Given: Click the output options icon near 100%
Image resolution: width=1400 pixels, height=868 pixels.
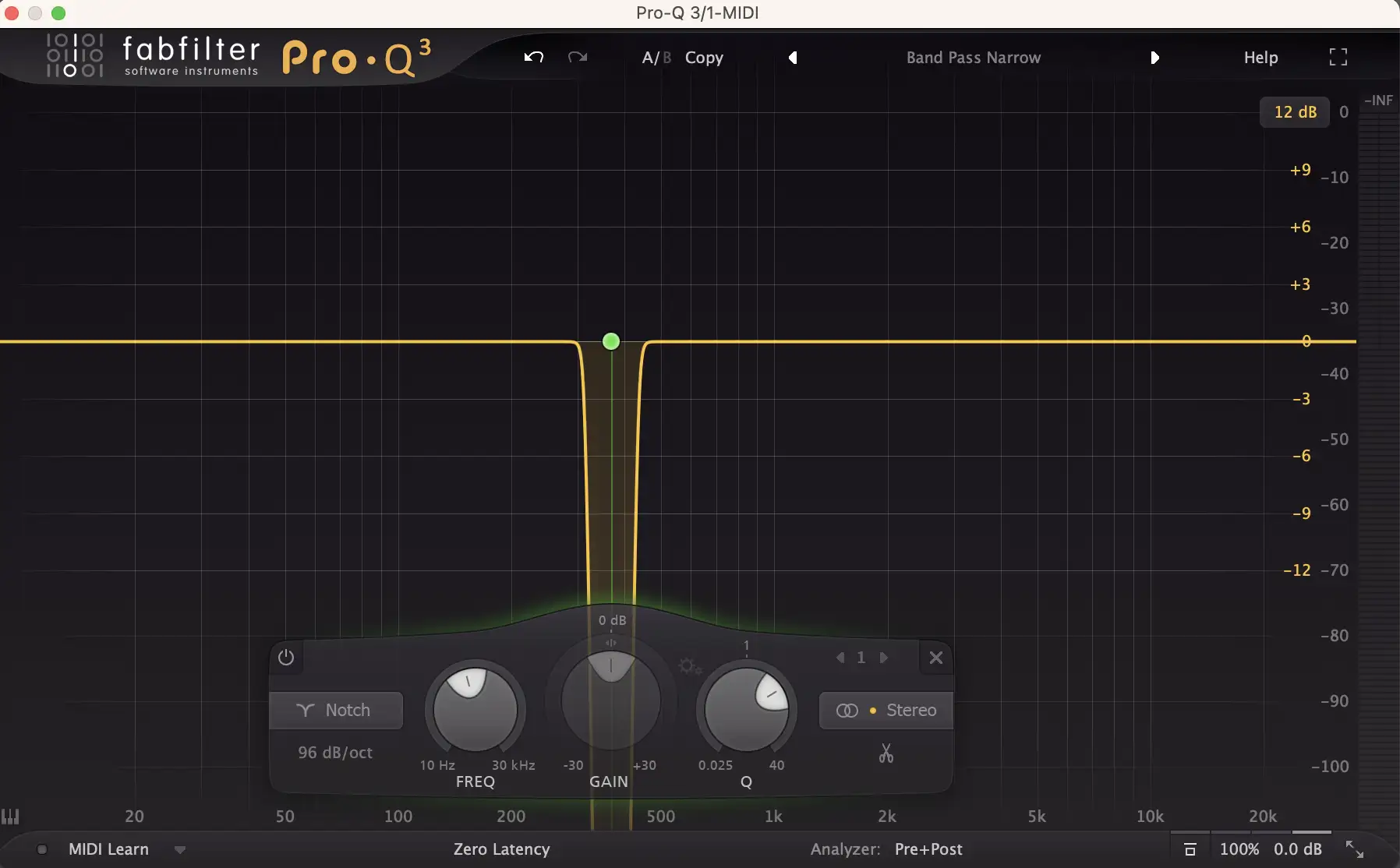Looking at the screenshot, I should [x=1190, y=849].
